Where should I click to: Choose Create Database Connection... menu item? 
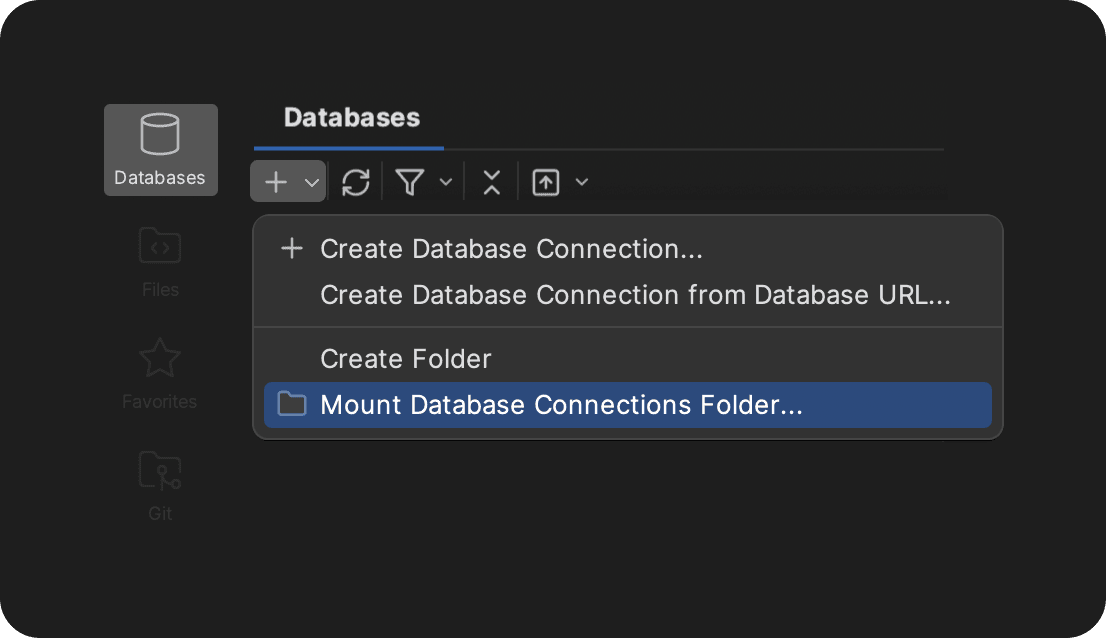click(x=511, y=249)
